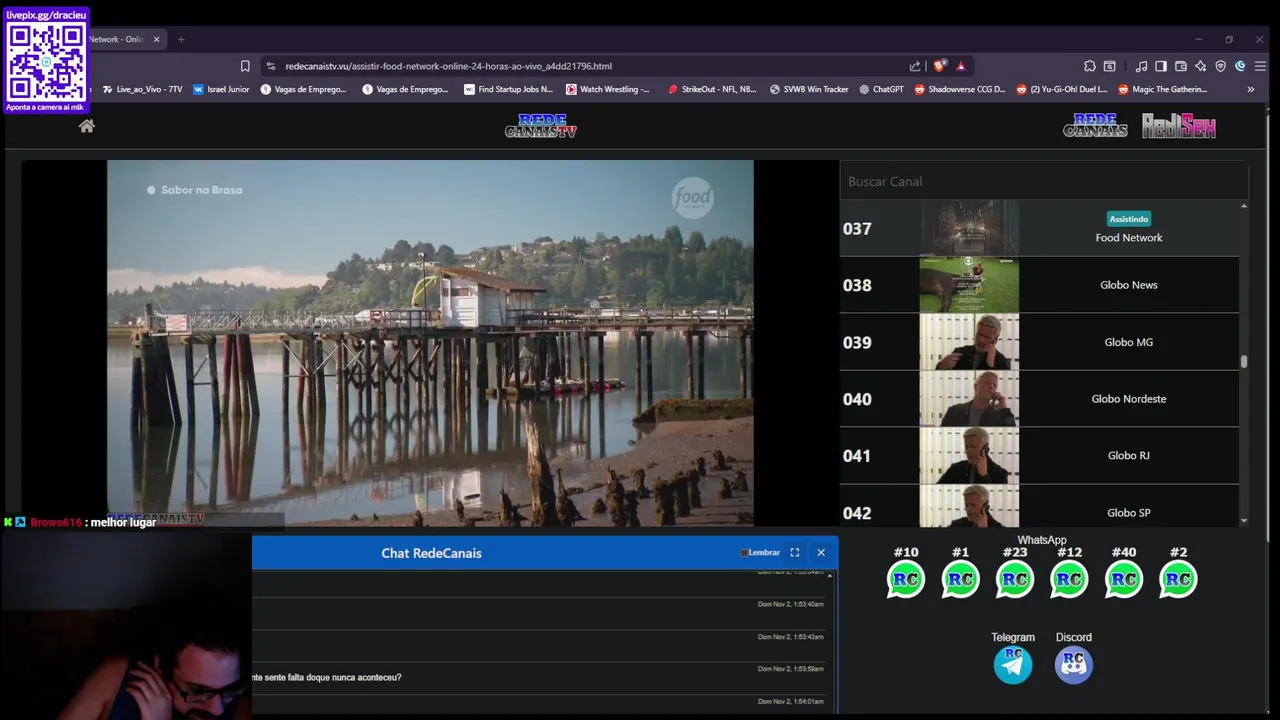Click the address bar URL

tap(448, 66)
